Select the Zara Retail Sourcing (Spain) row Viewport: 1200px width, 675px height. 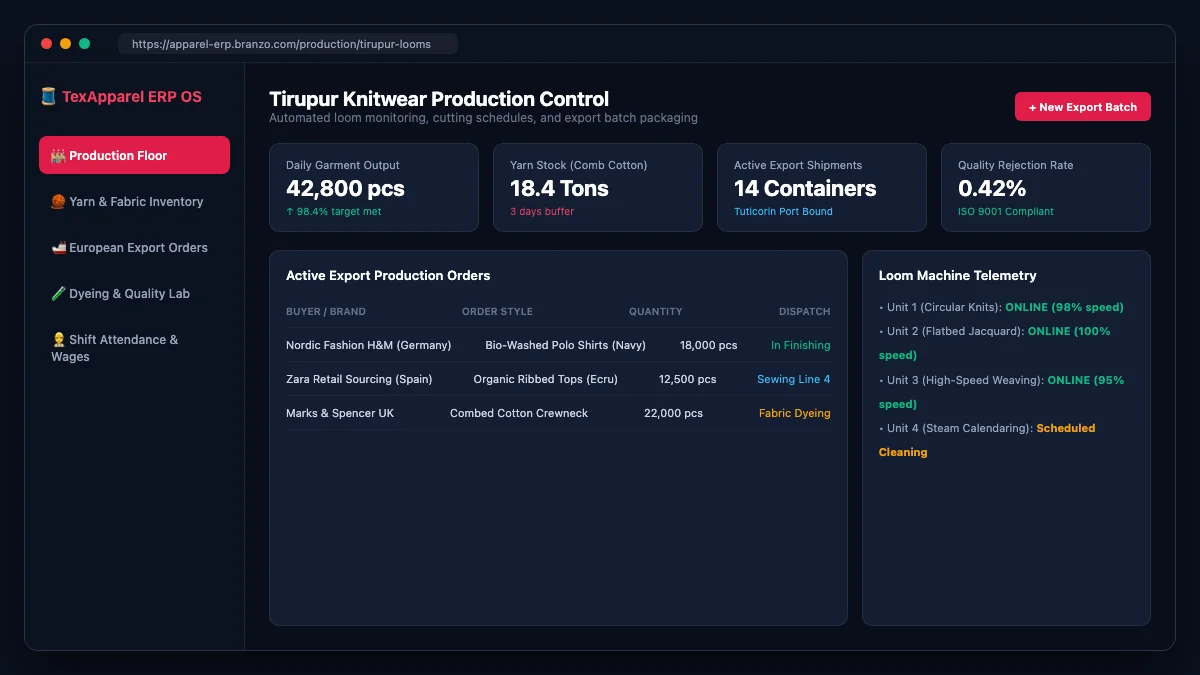(x=558, y=379)
